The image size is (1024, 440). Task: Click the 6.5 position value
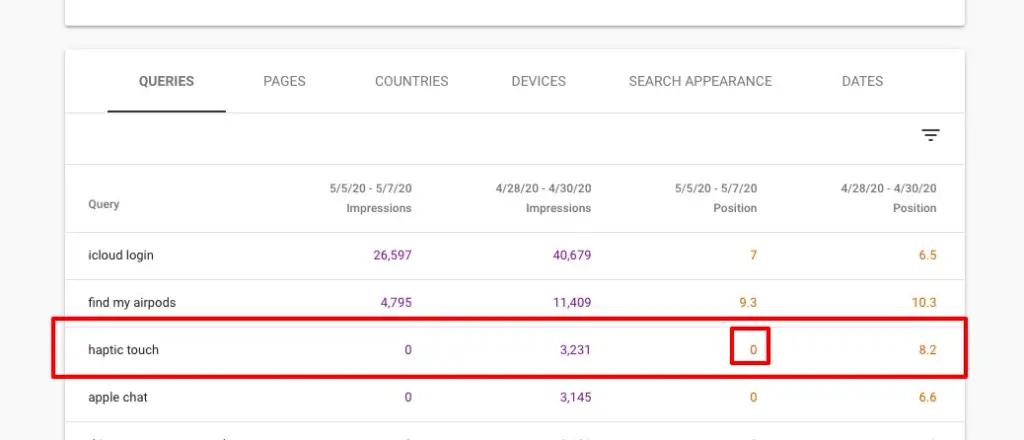[927, 255]
